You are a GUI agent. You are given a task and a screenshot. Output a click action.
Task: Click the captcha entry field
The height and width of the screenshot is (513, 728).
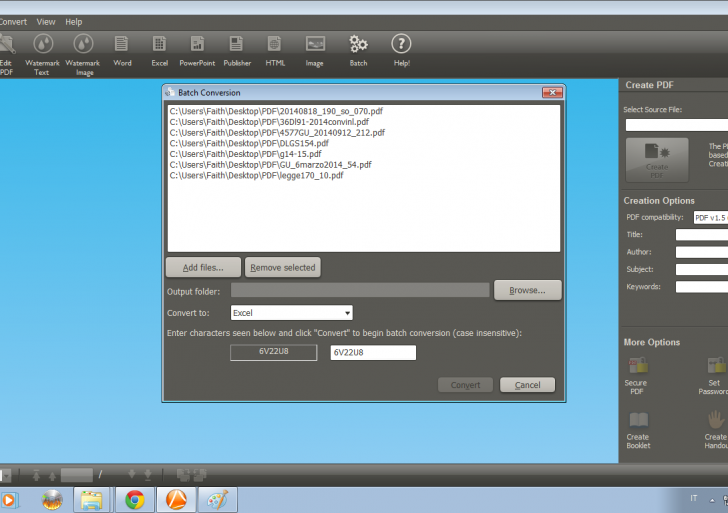pyautogui.click(x=373, y=352)
